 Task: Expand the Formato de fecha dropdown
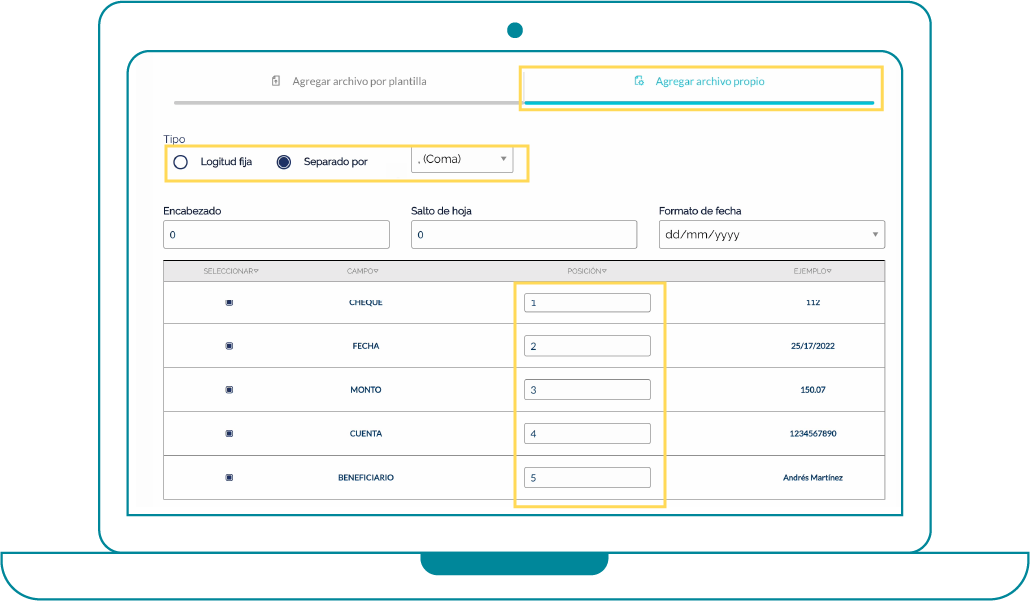[771, 234]
